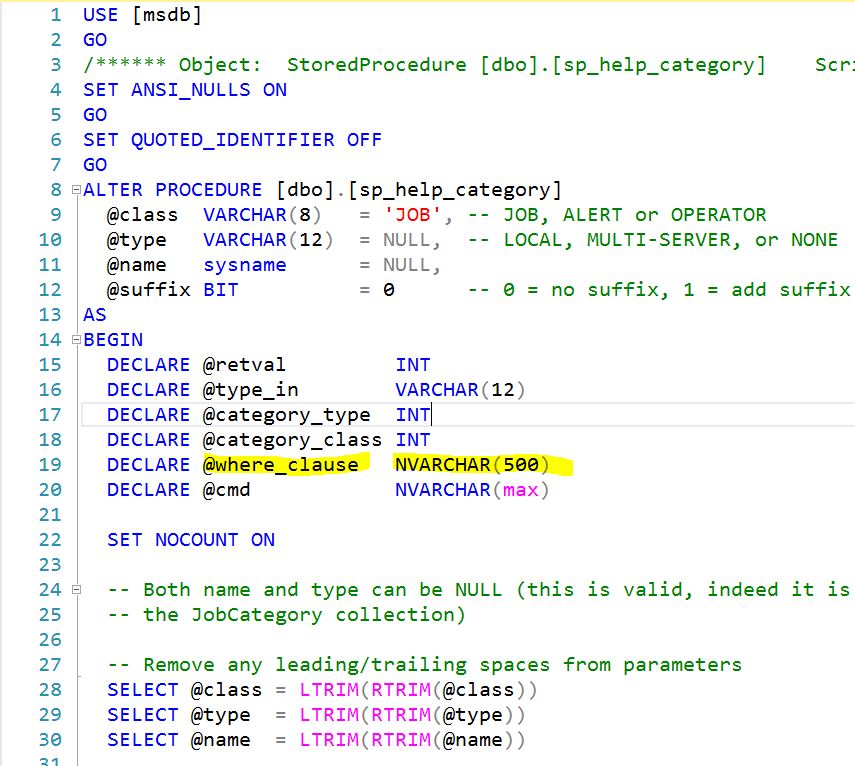Collapse the comment block starting 'Both name'

coord(76,590)
